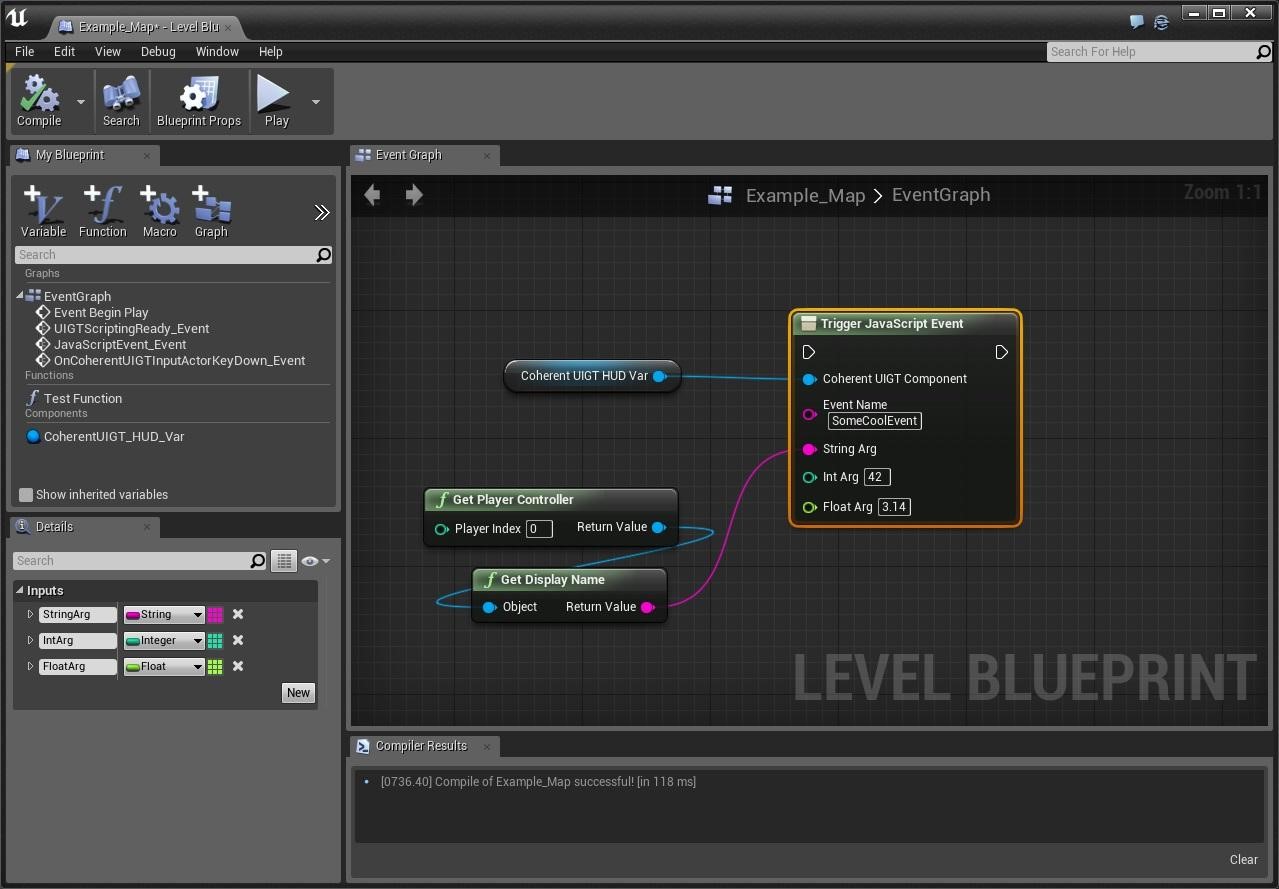
Task: Open the Debug menu
Action: click(x=157, y=52)
